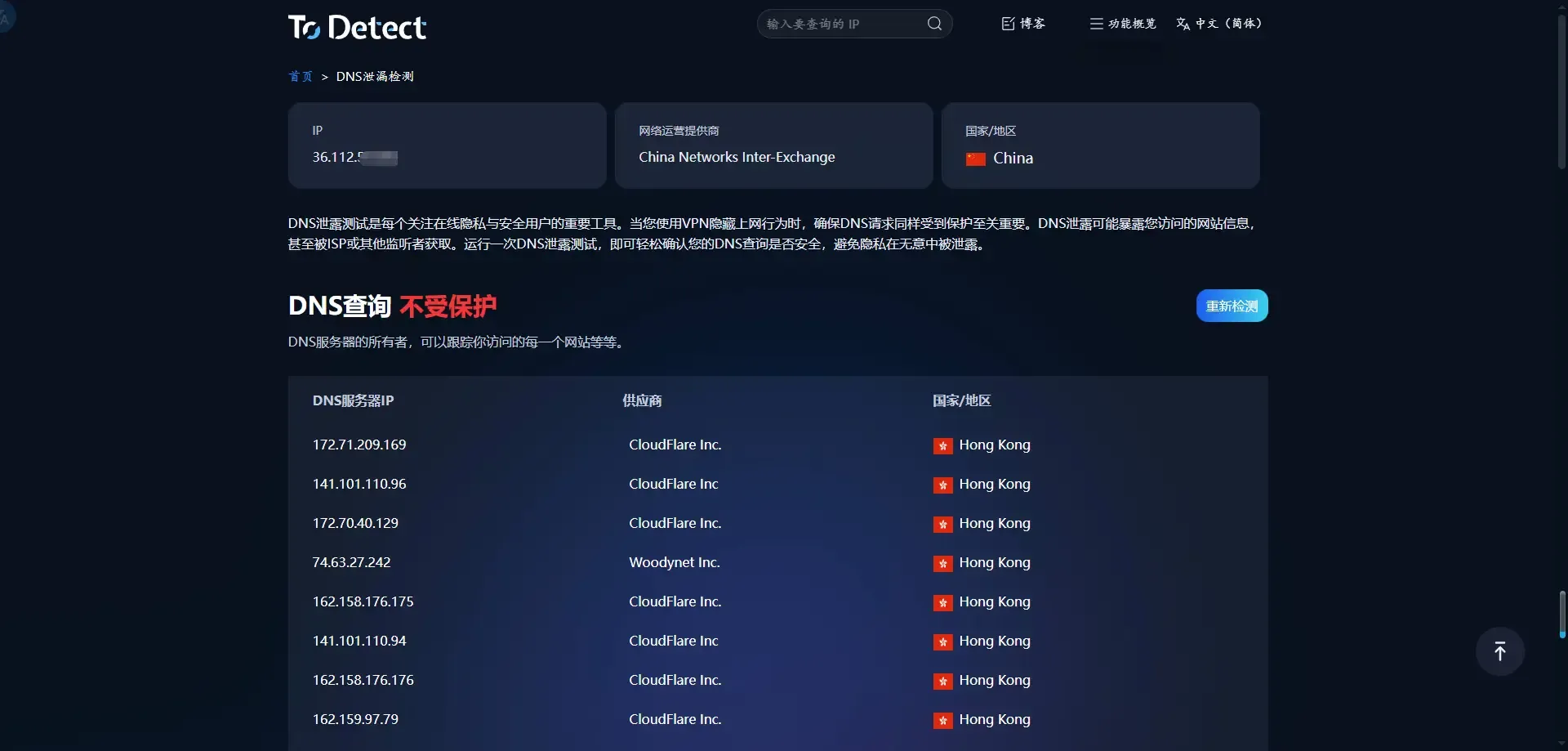Go to 首页 breadcrumb link

click(301, 77)
